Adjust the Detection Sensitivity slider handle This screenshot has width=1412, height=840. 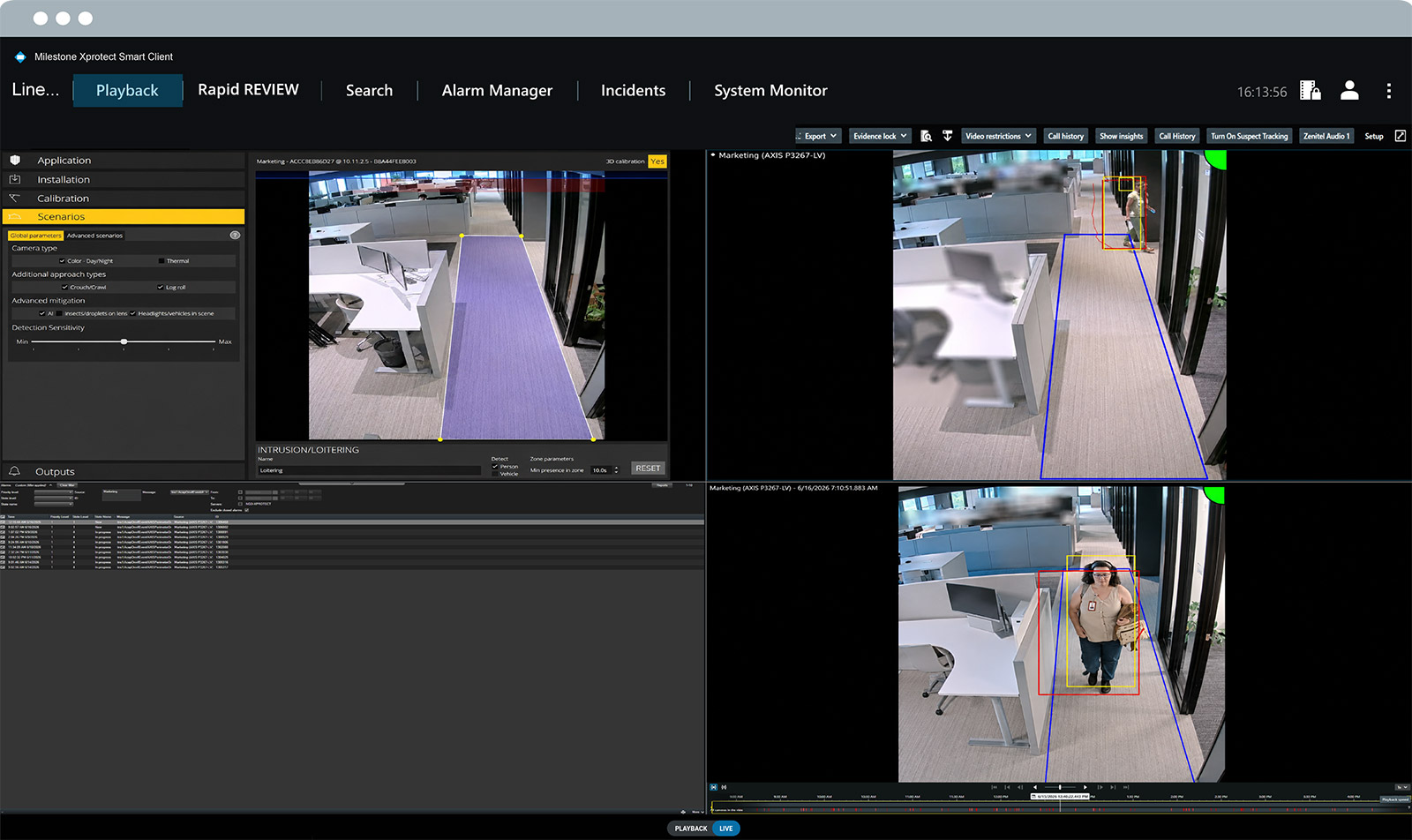tap(124, 341)
